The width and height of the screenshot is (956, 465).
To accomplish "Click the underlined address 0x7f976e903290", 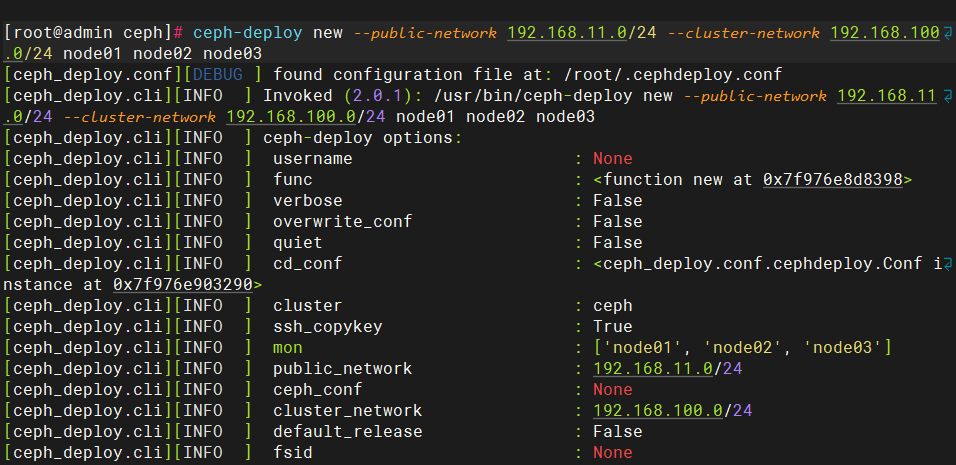I will pyautogui.click(x=182, y=285).
